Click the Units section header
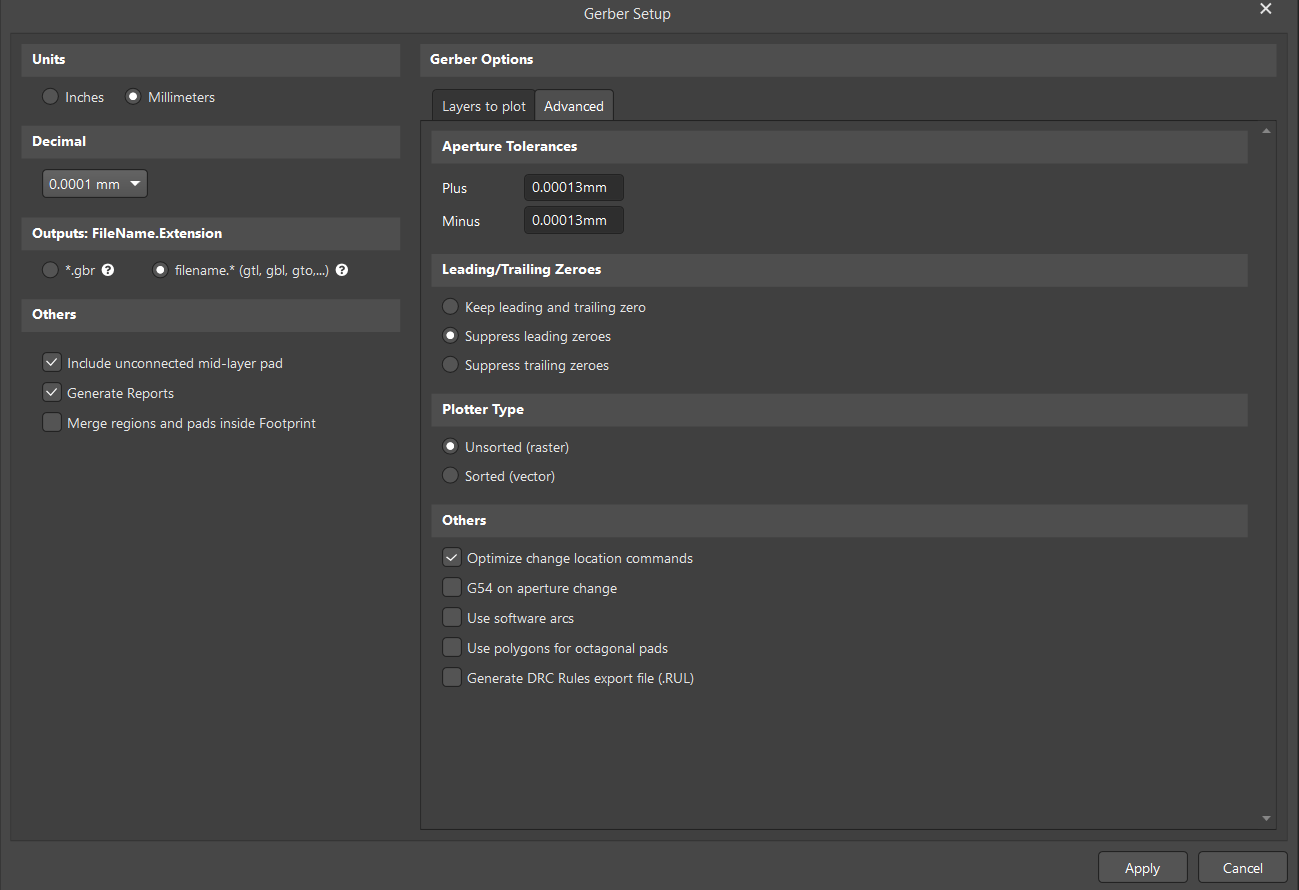The height and width of the screenshot is (890, 1299). (x=211, y=60)
